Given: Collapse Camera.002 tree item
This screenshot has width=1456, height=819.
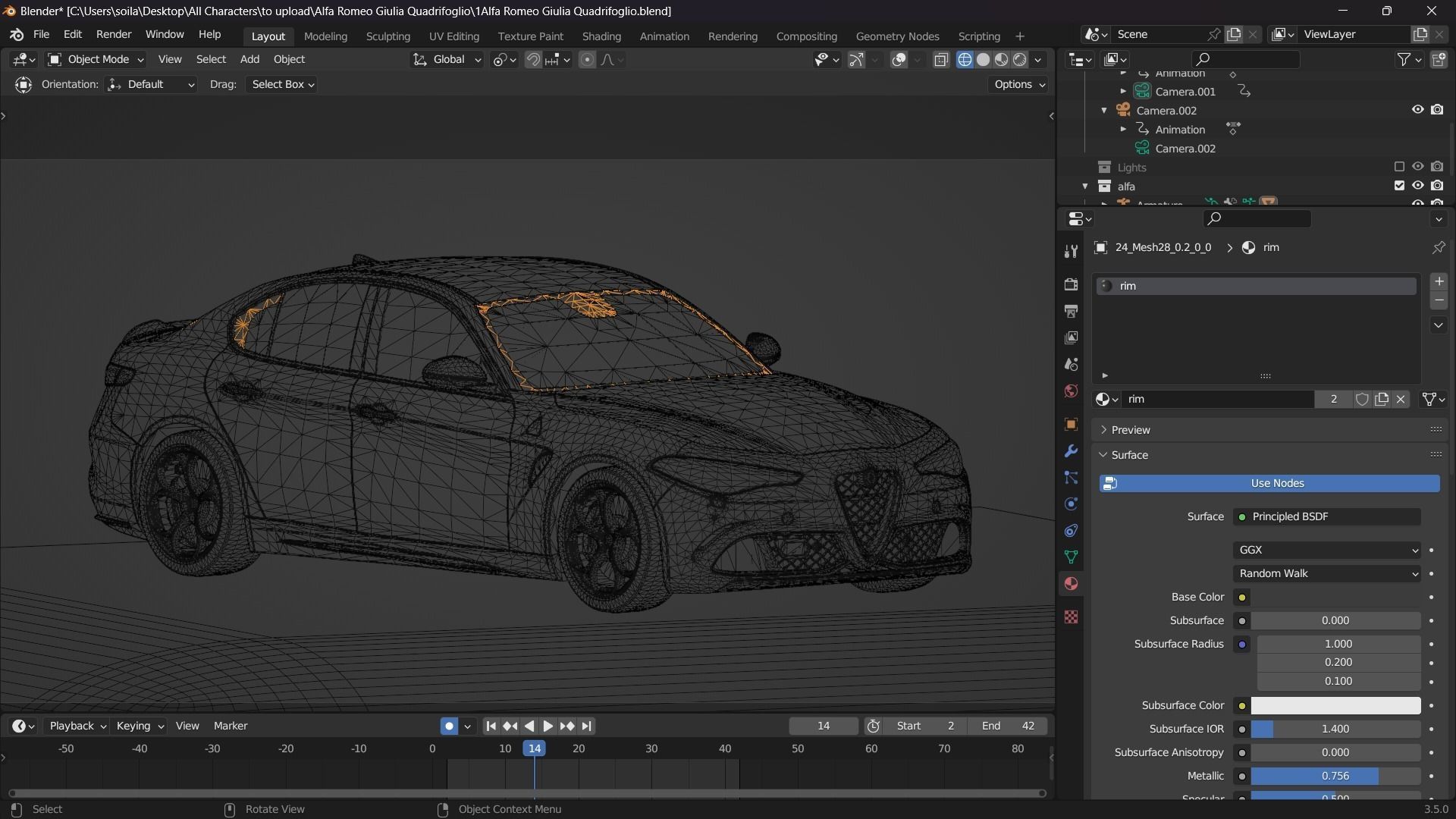Looking at the screenshot, I should tap(1104, 110).
